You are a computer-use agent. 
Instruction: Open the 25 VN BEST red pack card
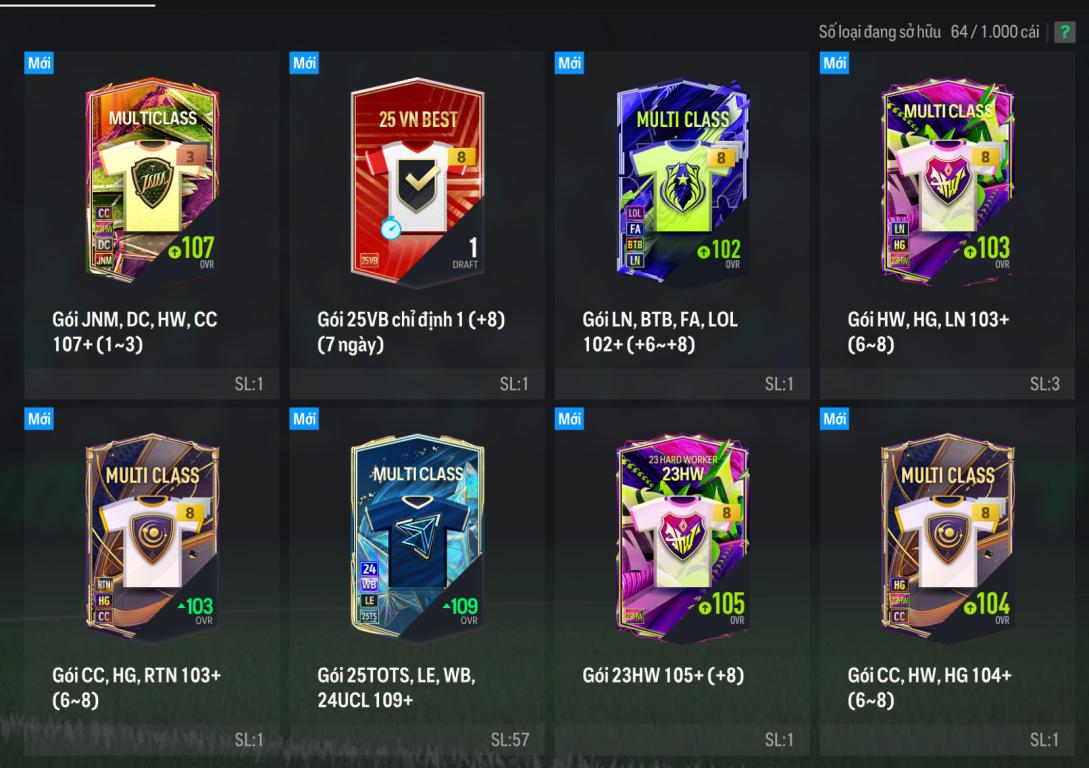coord(417,182)
